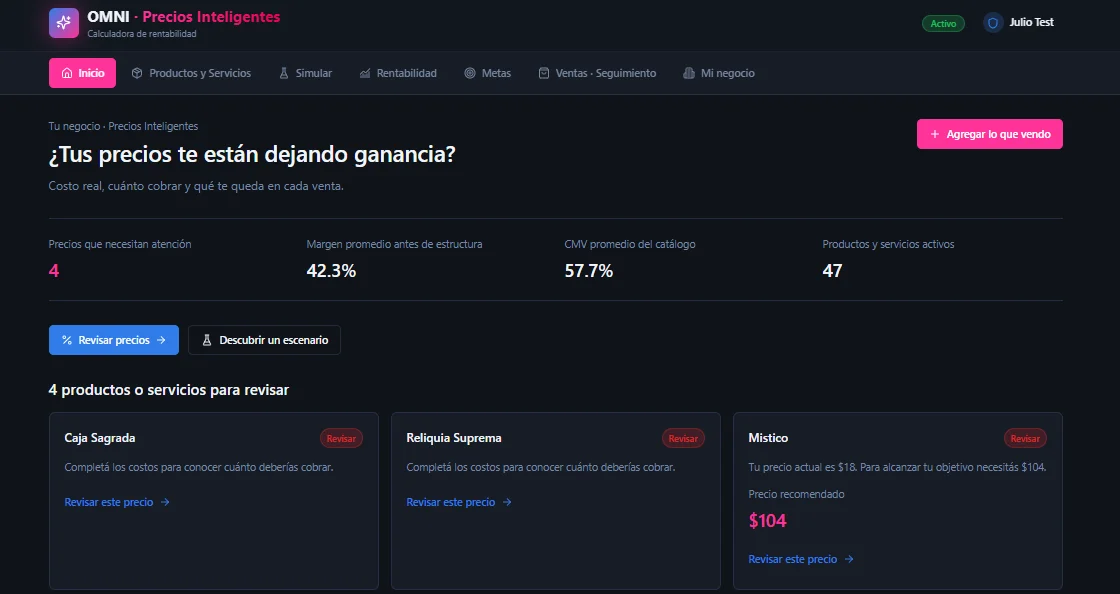Screen dimensions: 1120x594
Task: Click the arrow beside Mistico's review link
Action: click(849, 559)
